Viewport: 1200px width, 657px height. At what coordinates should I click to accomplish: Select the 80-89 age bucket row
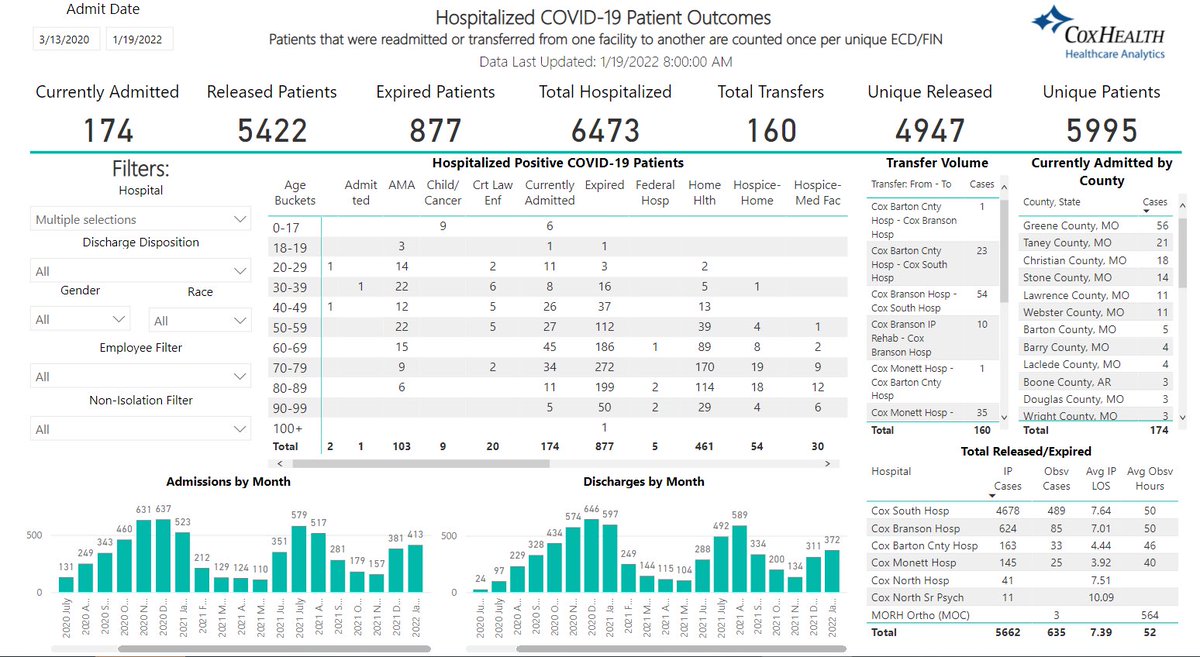point(558,387)
